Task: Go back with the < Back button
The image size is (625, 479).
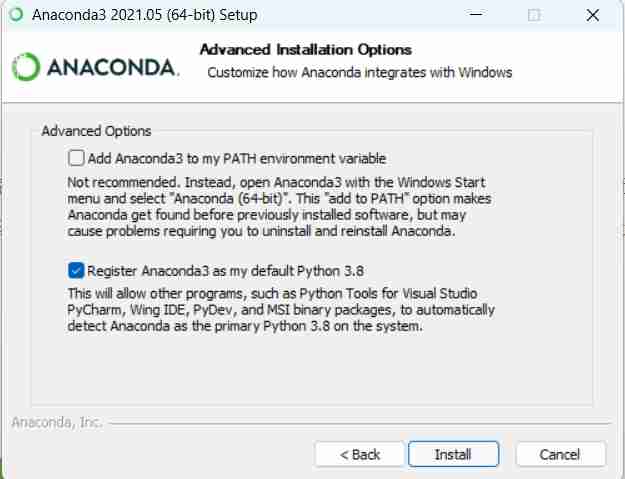Action: pyautogui.click(x=360, y=454)
